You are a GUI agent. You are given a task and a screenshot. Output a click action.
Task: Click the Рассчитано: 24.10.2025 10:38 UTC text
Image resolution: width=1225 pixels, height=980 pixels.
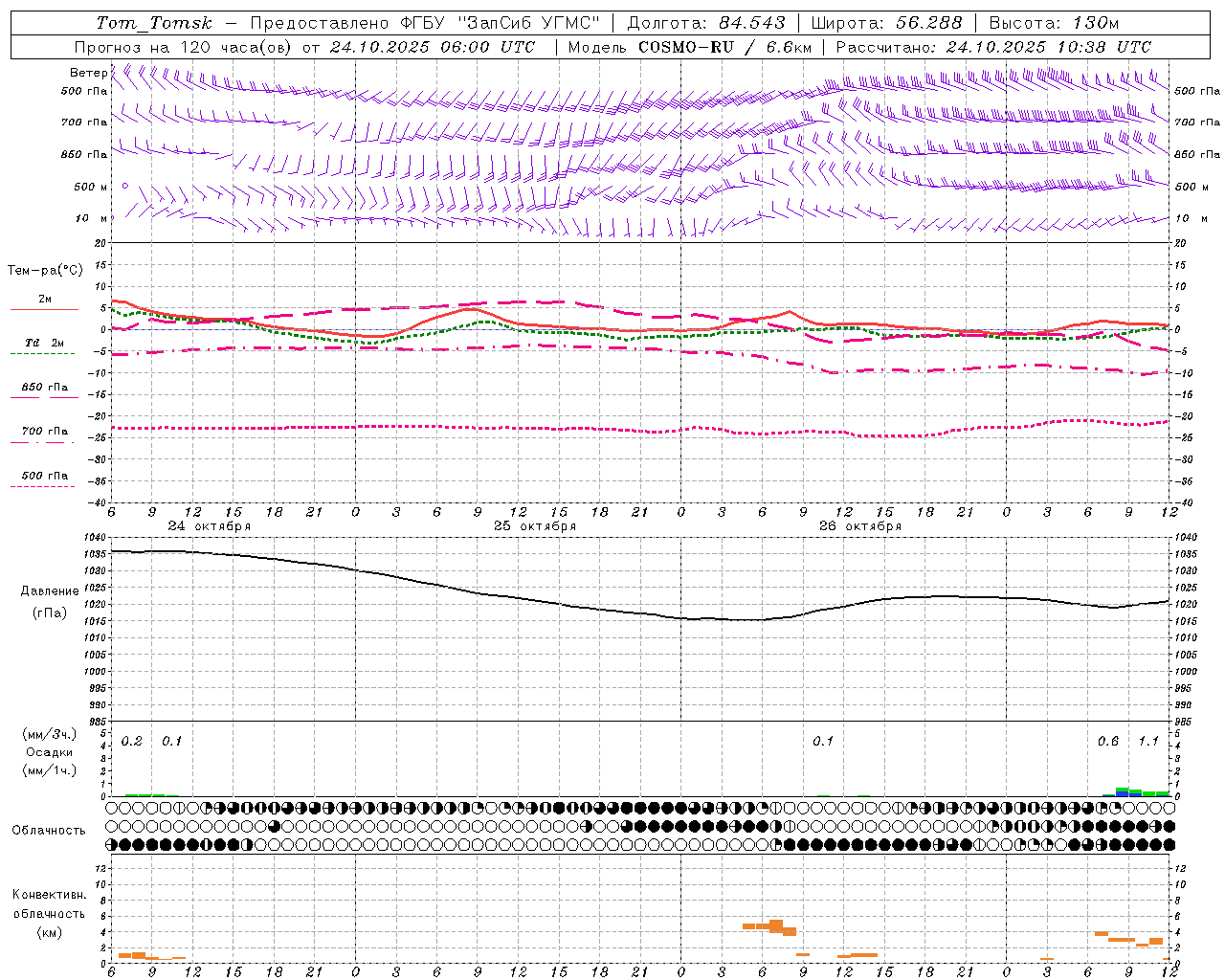coord(993,47)
